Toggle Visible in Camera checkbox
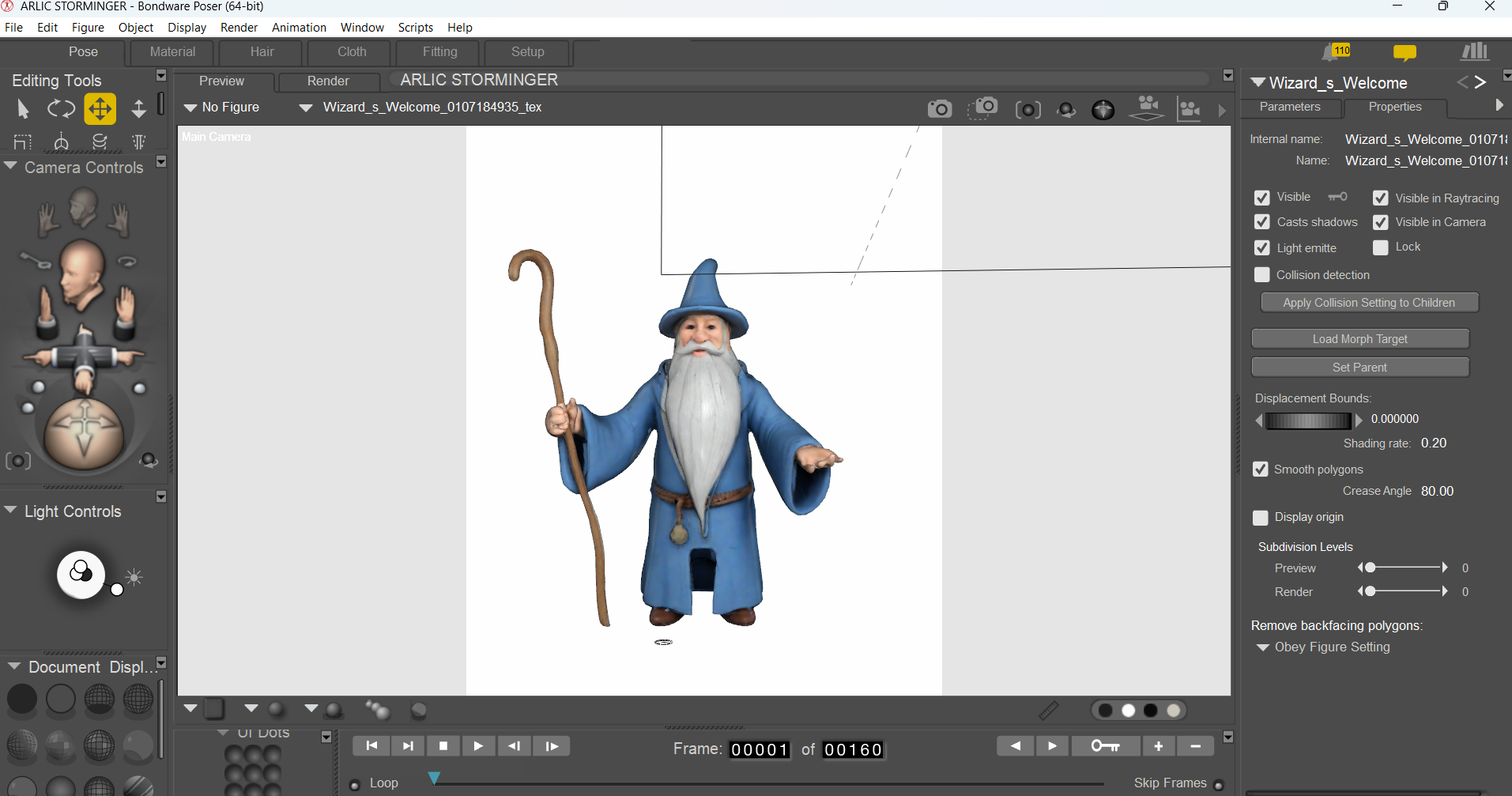Image resolution: width=1512 pixels, height=796 pixels. 1381,222
